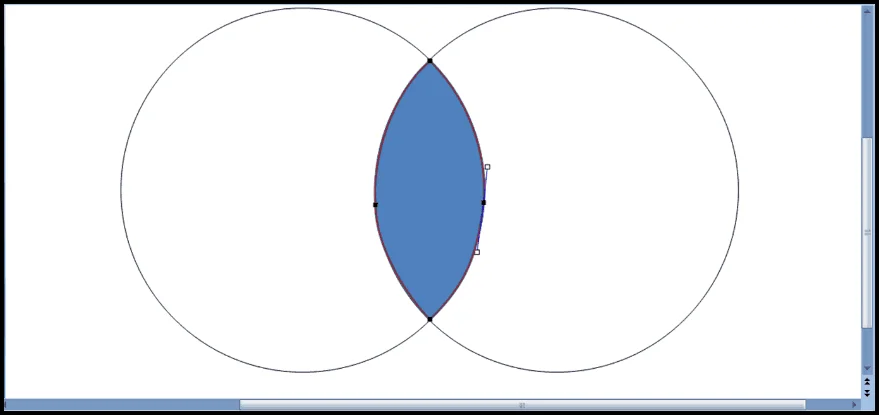Click the vertical scrollbar thumb
This screenshot has width=879, height=415.
pyautogui.click(x=867, y=232)
